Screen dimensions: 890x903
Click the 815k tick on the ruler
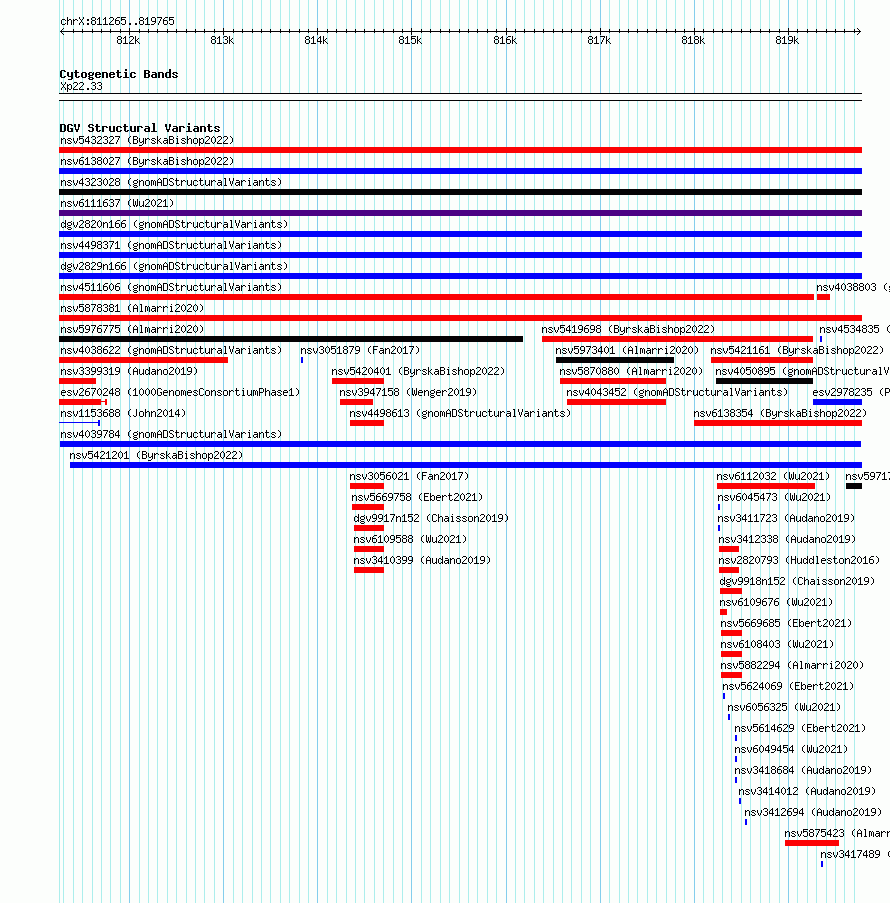tap(410, 40)
